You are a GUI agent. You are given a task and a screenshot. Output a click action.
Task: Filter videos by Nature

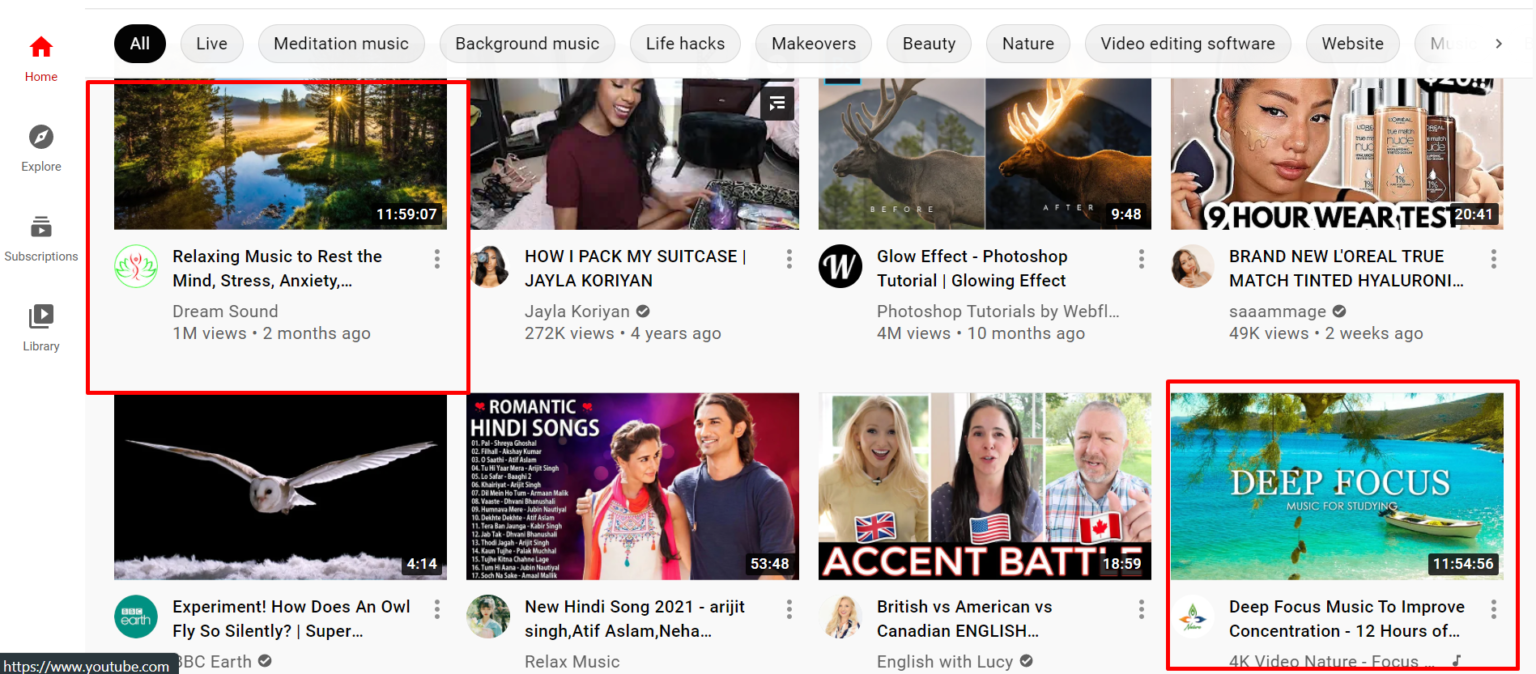[x=1027, y=43]
